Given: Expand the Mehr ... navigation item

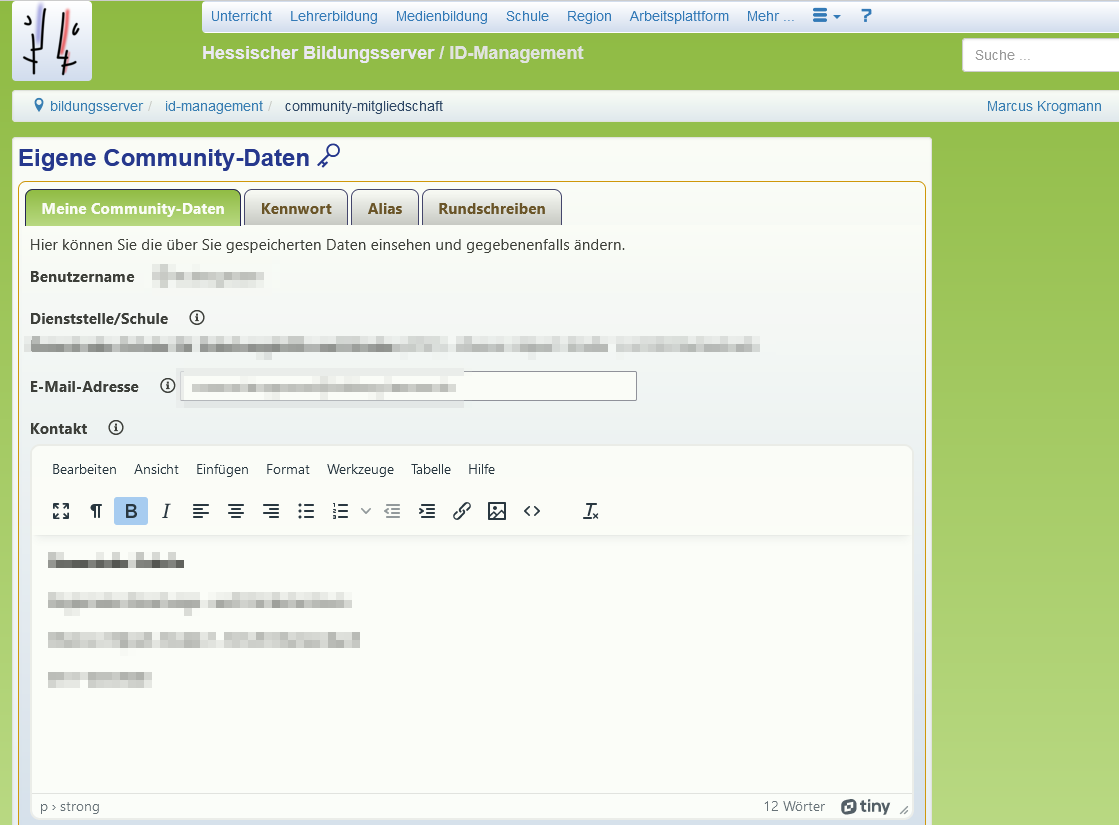Looking at the screenshot, I should (x=771, y=16).
